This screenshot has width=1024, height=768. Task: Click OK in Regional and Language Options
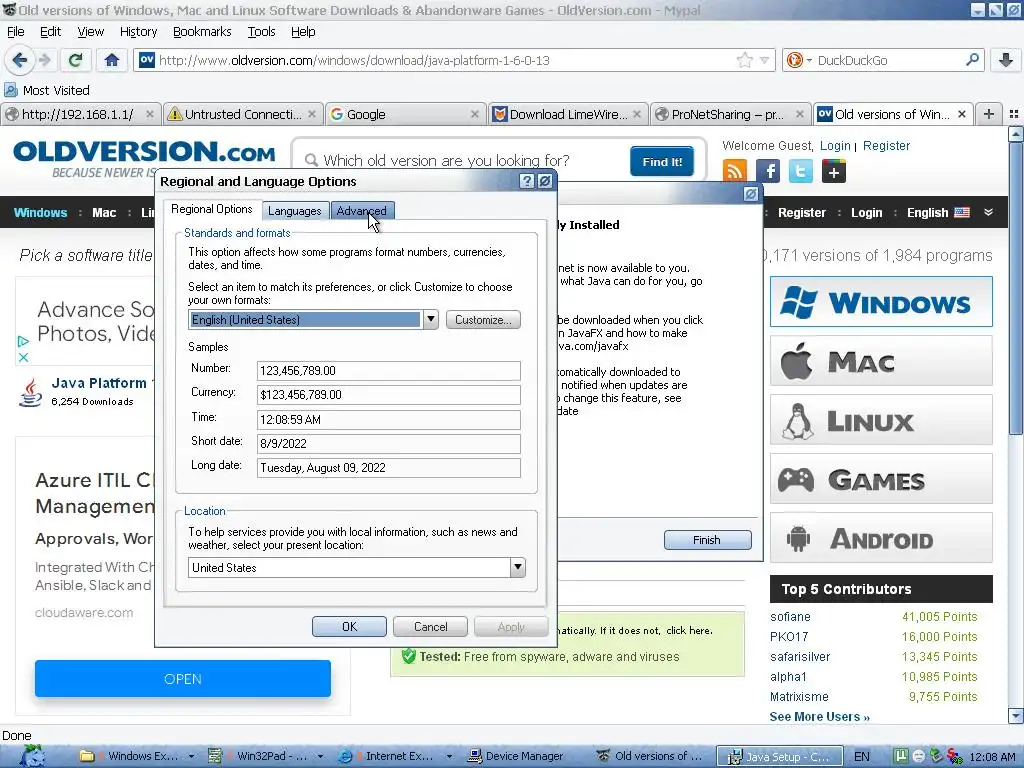[x=349, y=626]
